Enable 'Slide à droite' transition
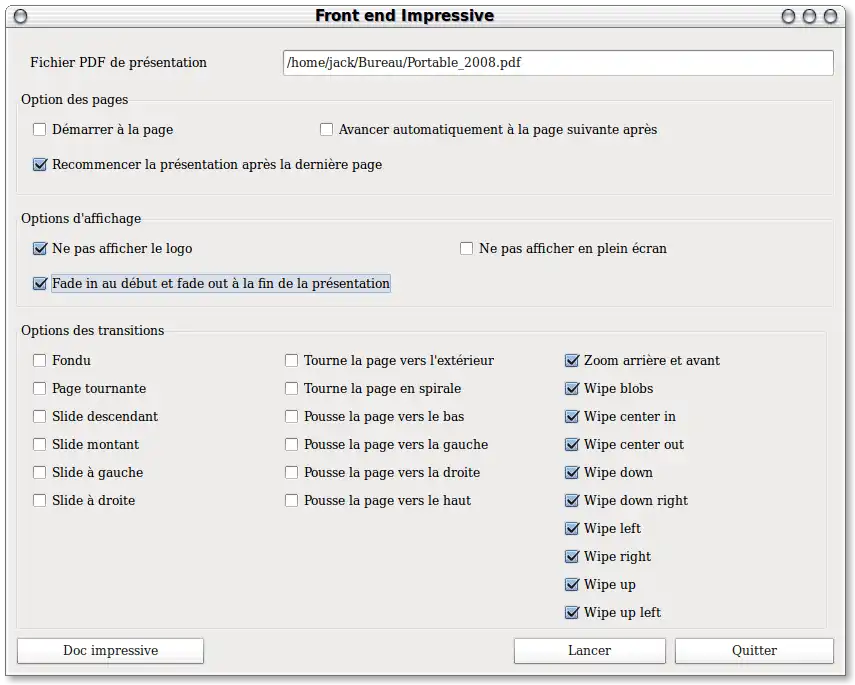The width and height of the screenshot is (855, 685). [x=39, y=501]
